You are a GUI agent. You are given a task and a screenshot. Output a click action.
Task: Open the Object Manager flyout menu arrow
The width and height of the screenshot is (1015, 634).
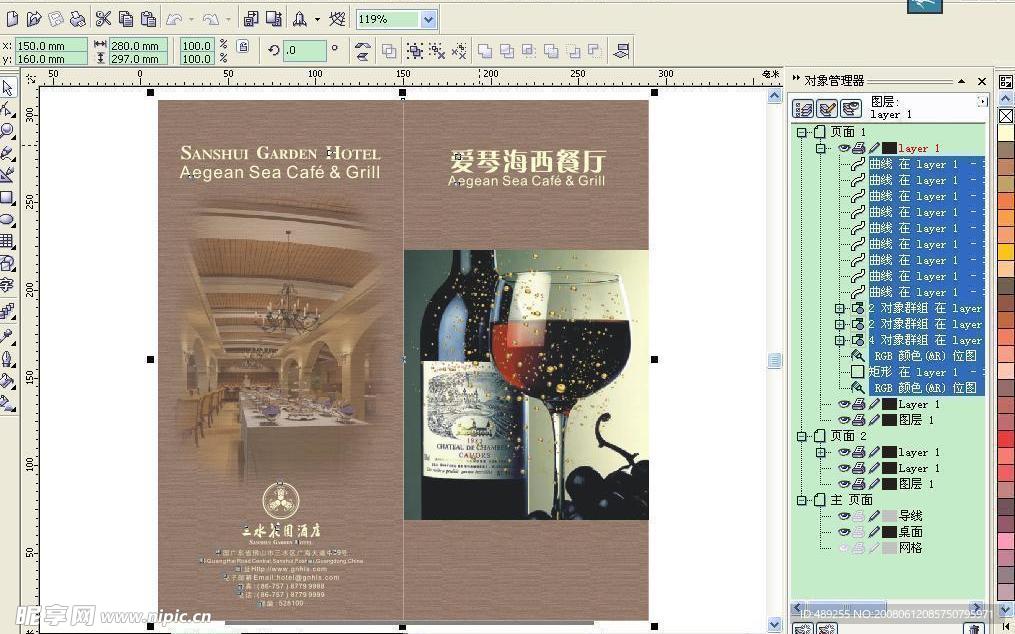point(983,102)
